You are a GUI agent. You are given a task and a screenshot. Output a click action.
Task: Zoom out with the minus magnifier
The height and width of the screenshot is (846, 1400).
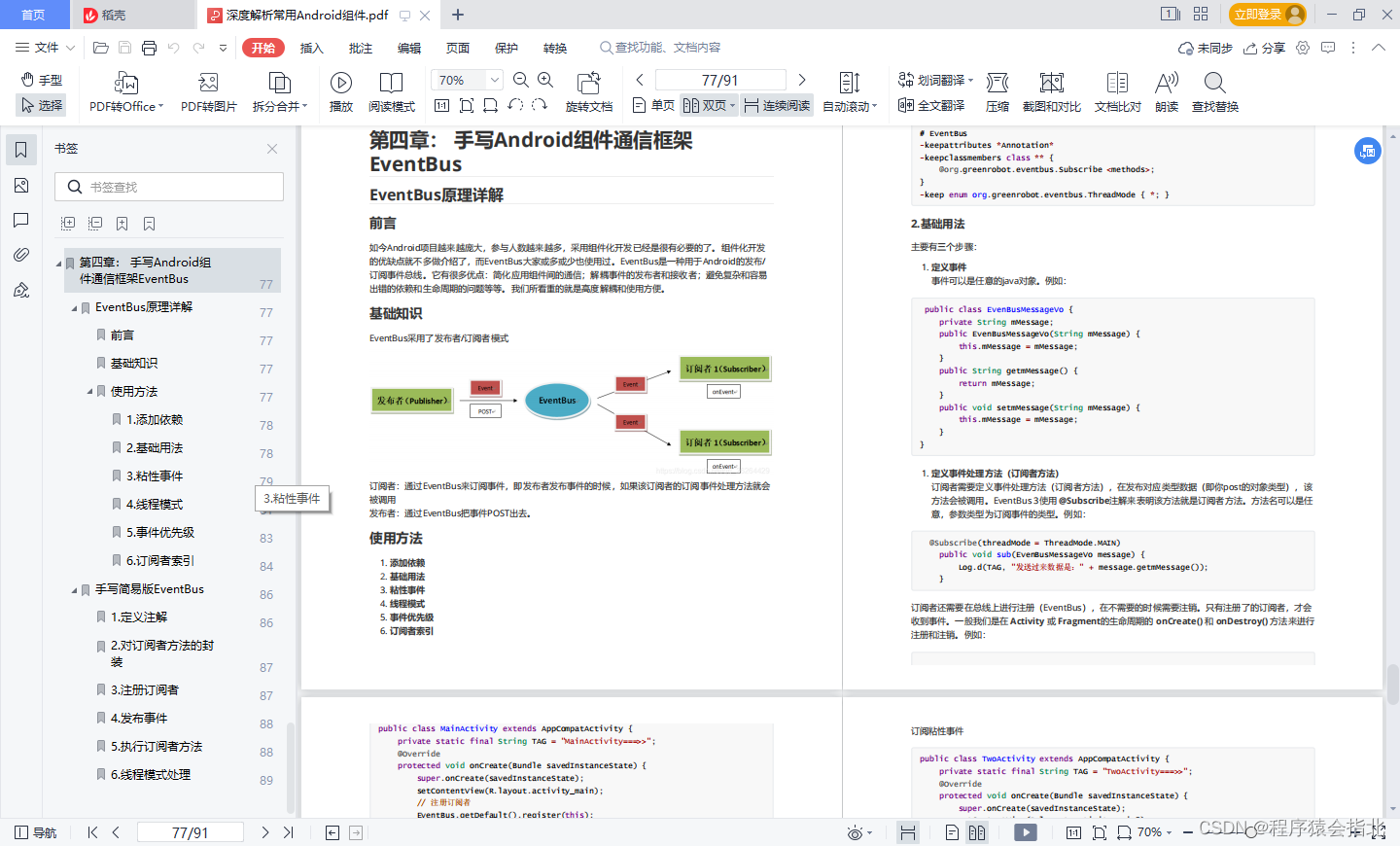click(521, 80)
